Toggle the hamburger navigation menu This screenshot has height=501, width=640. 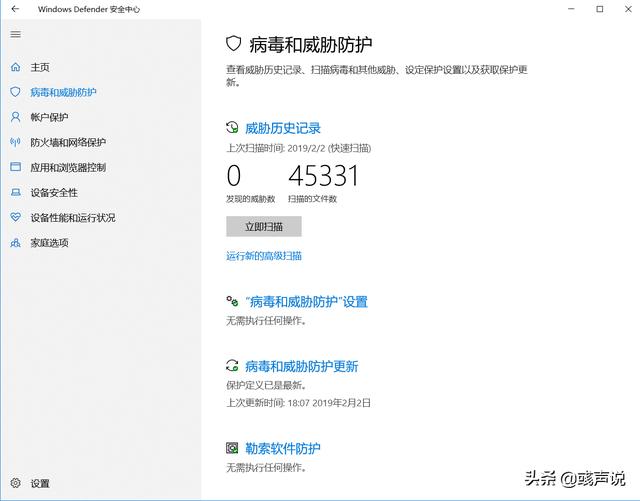[16, 34]
